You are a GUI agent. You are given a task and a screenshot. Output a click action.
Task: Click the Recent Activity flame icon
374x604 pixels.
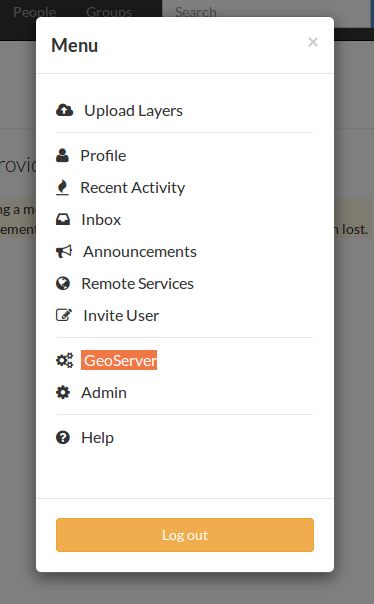tap(62, 188)
